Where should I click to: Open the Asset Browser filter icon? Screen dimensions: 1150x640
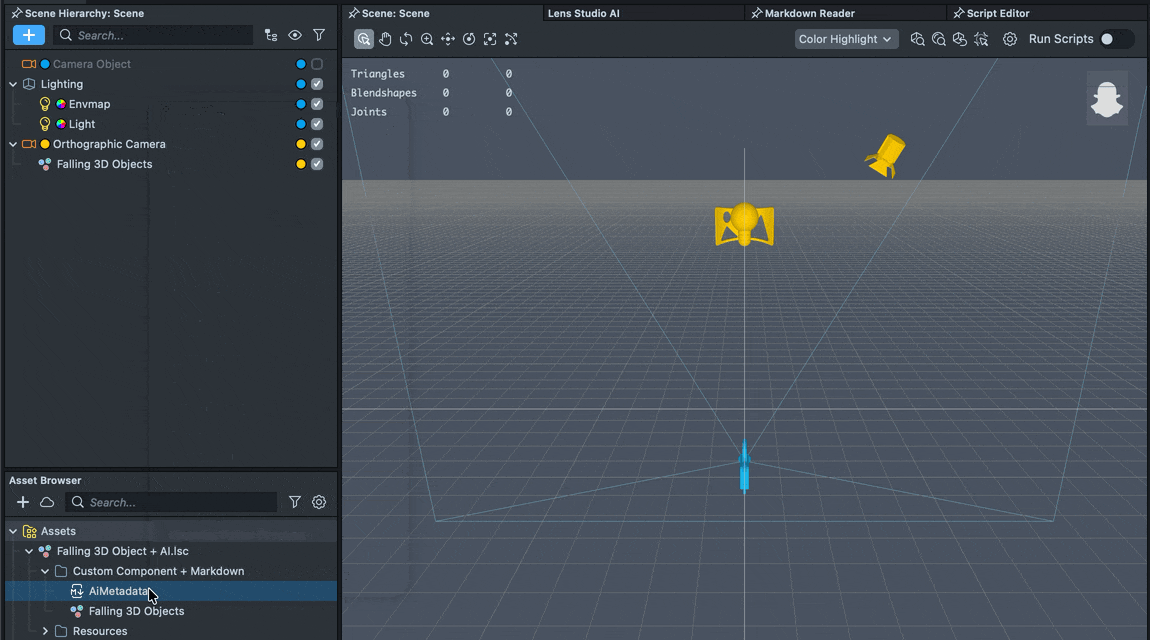295,502
